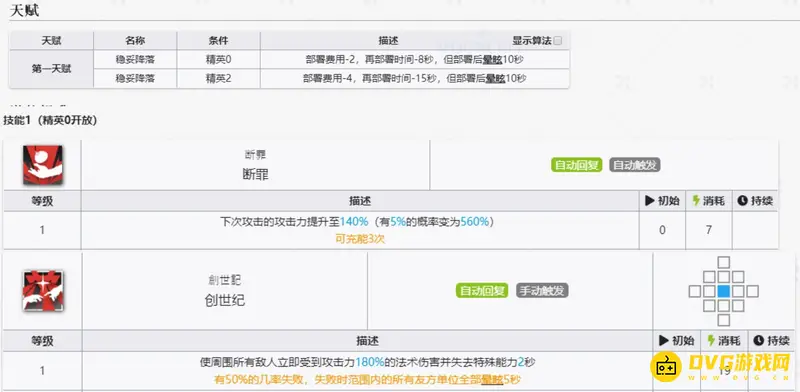Click the 天赋 section heading
This screenshot has height=392, width=800.
click(x=24, y=10)
